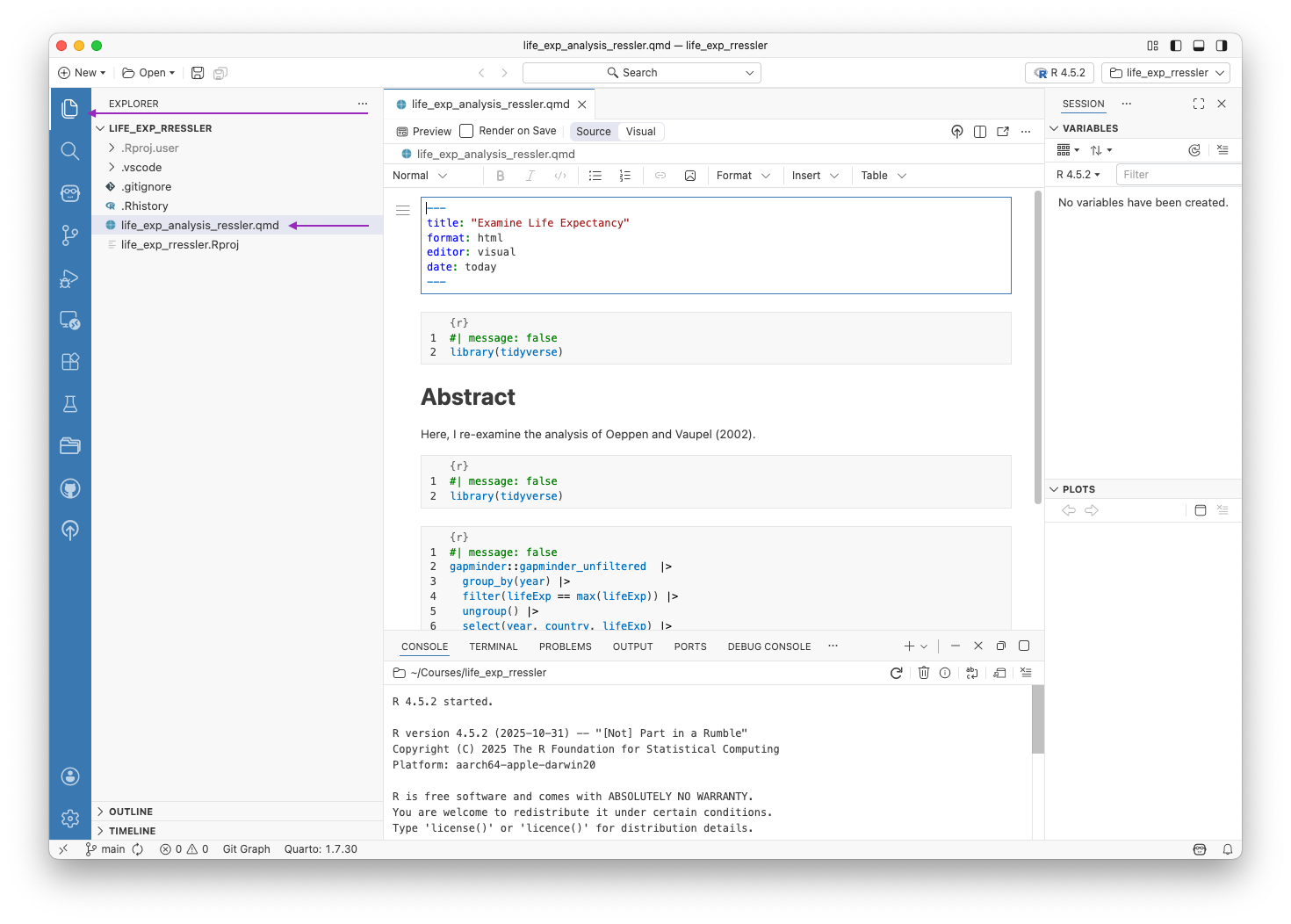Clear the console with the trash icon
Viewport: 1291px width, 924px height.
coord(923,672)
